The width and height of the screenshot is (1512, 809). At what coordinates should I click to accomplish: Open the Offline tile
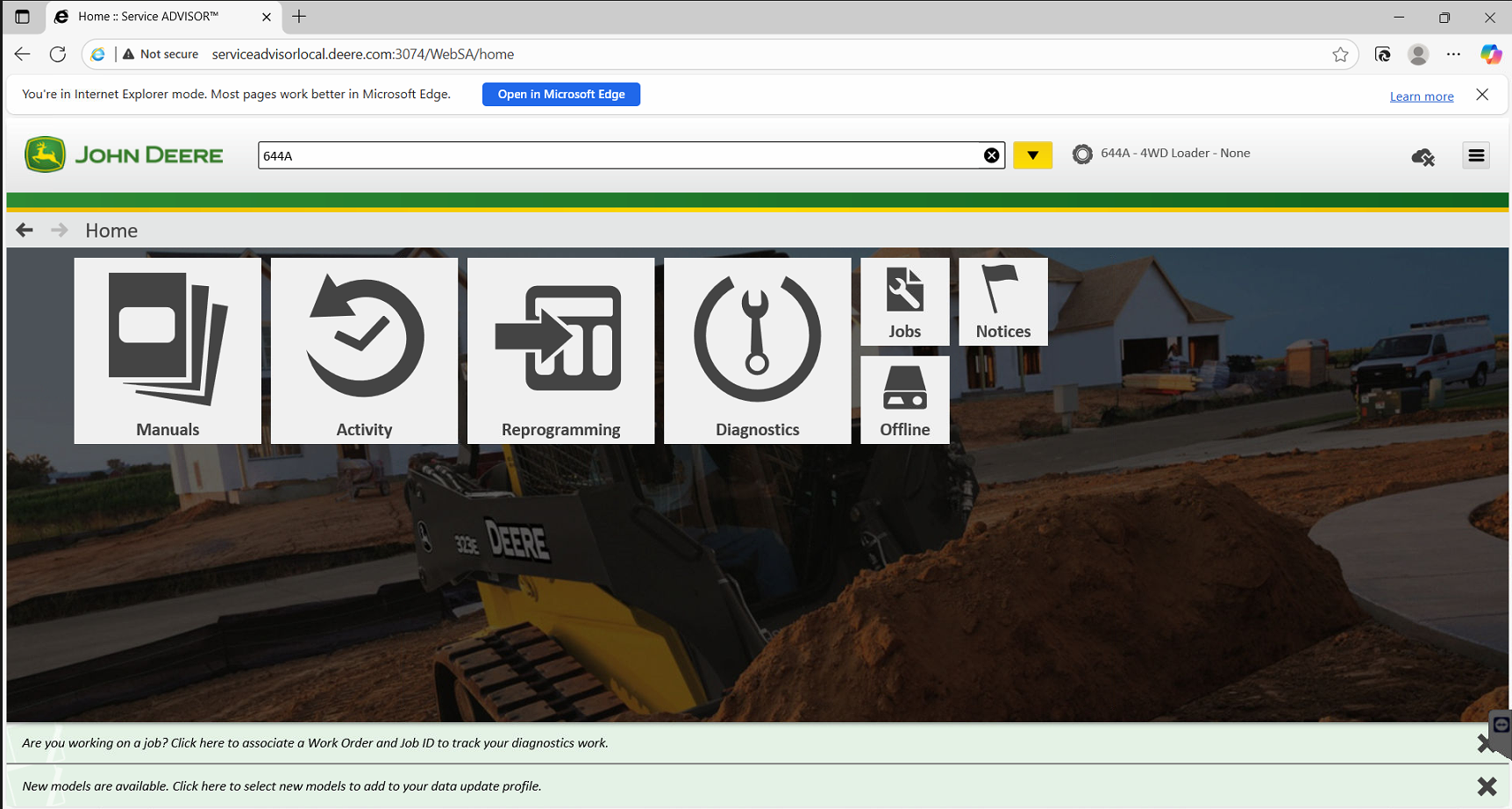click(x=904, y=399)
